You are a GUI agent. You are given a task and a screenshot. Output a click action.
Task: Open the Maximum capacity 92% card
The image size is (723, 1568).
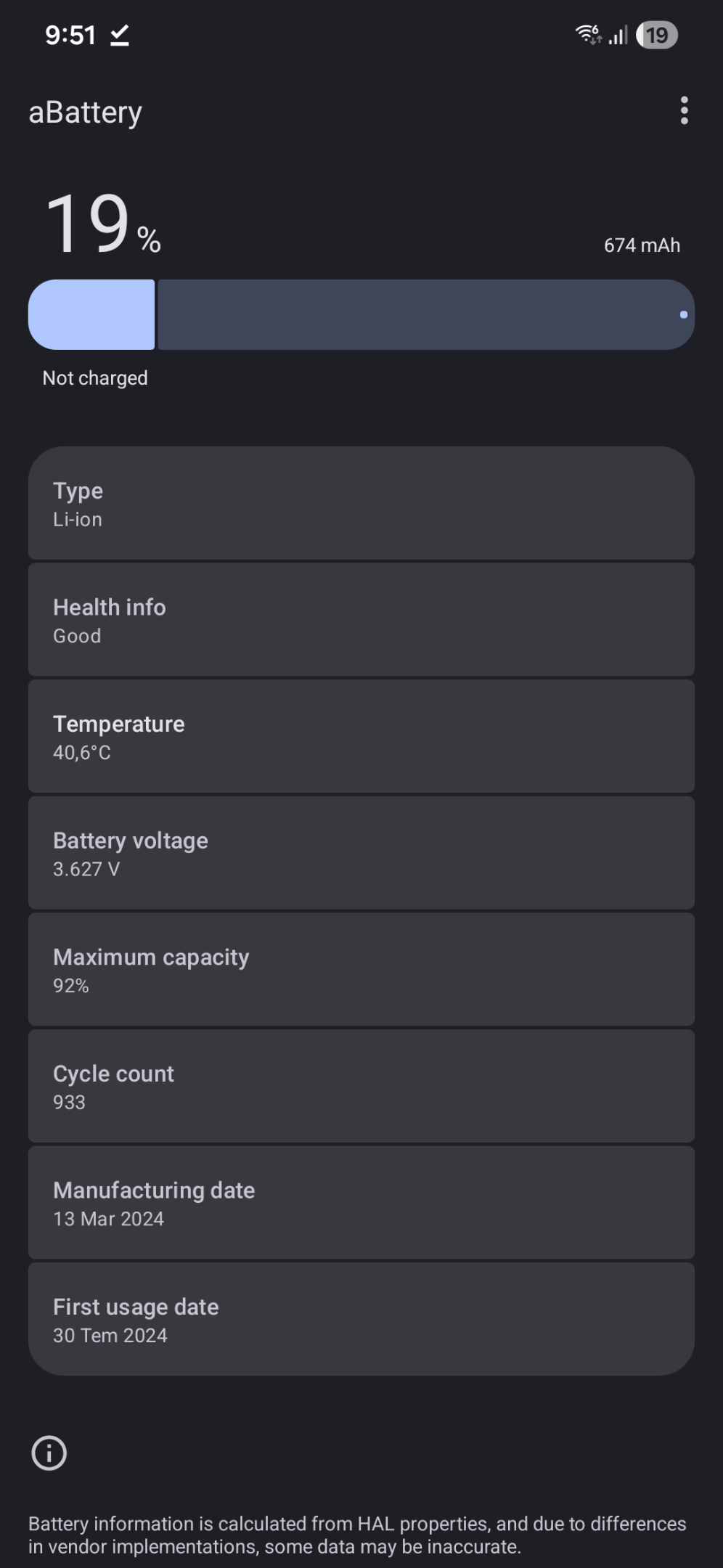tap(361, 969)
